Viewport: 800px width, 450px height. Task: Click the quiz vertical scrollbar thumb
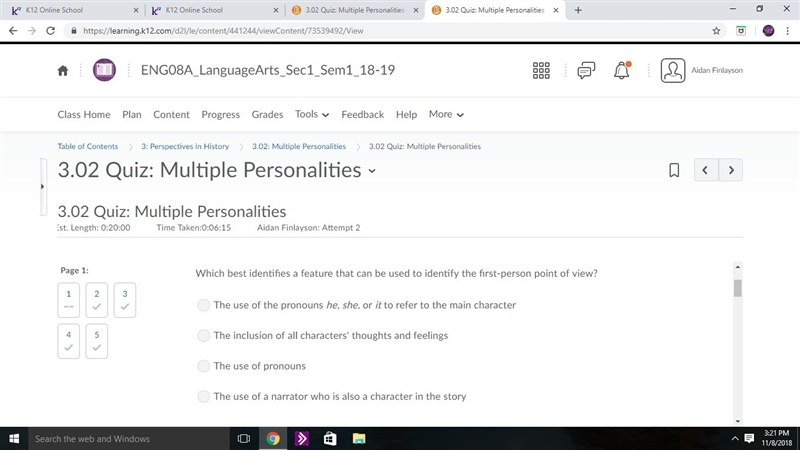pos(738,288)
